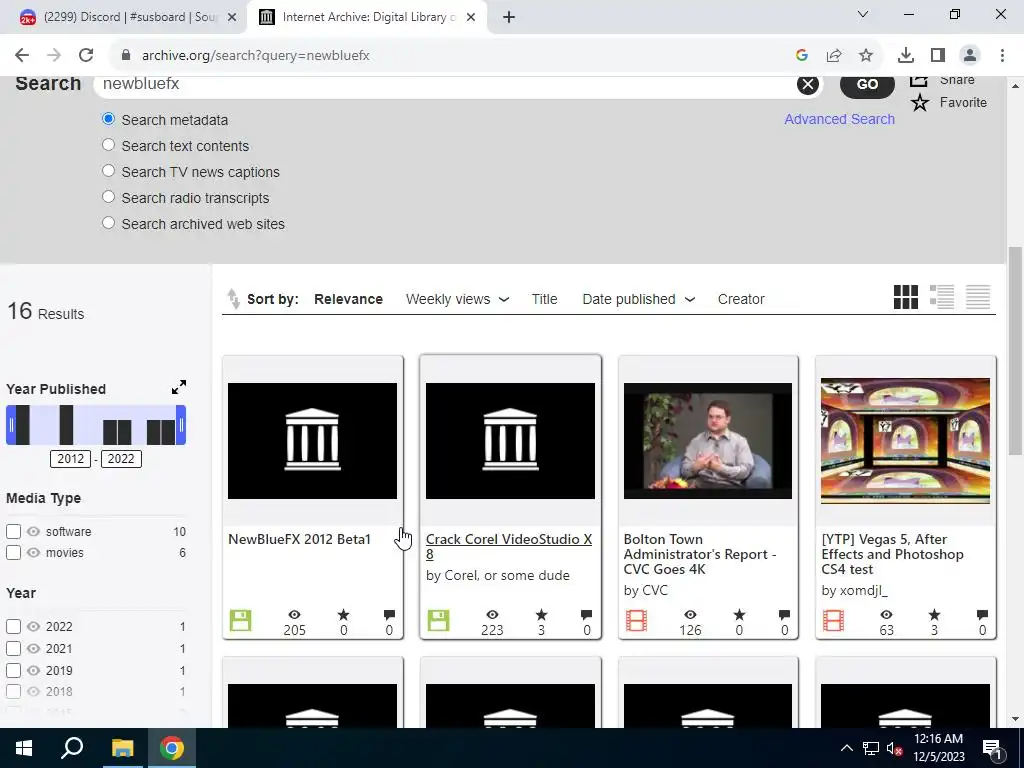Open Advanced Search link
The image size is (1024, 768).
[839, 119]
